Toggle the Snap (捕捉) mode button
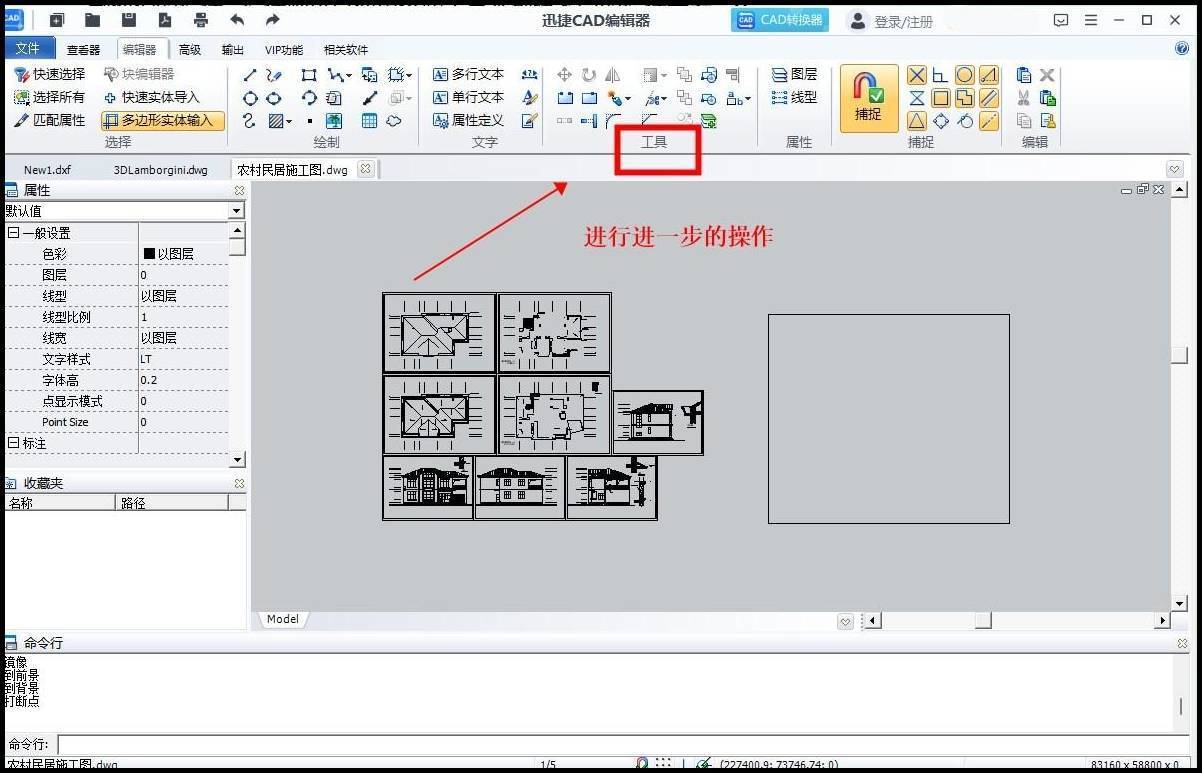 pos(867,97)
